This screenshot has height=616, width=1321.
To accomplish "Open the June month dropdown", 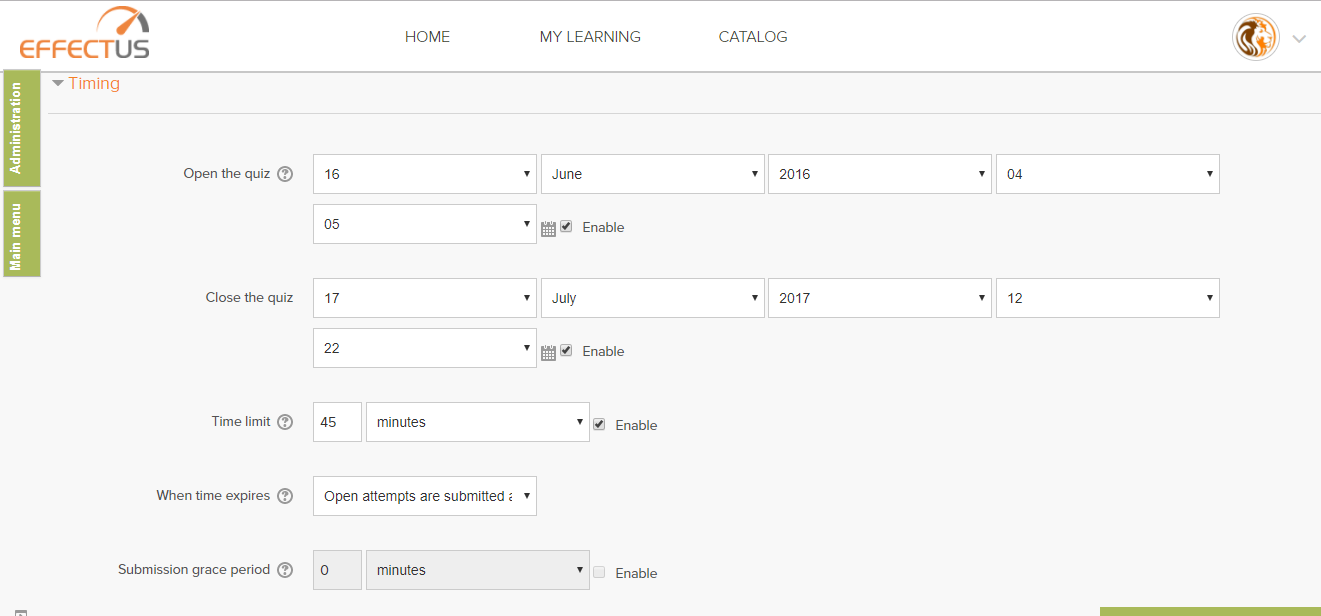I will (x=652, y=173).
